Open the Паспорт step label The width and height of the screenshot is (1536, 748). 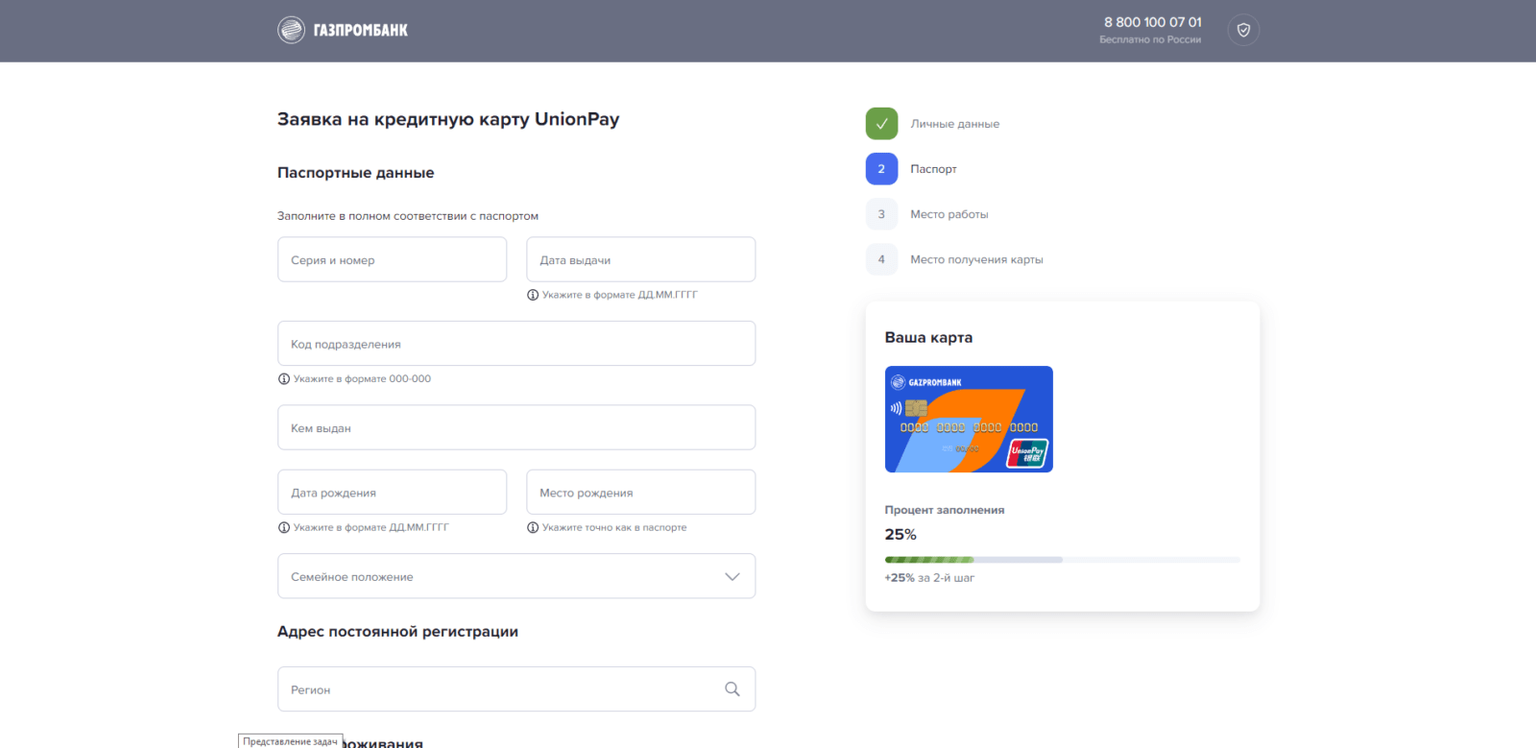[933, 169]
